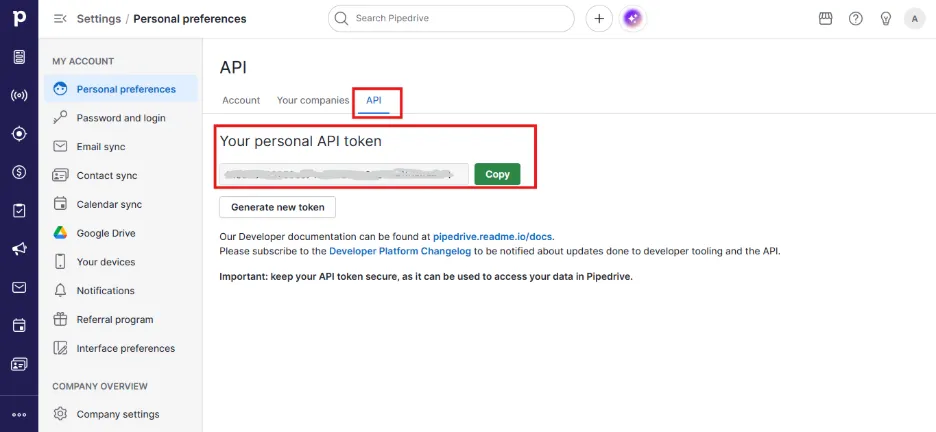Viewport: 936px width, 432px height.
Task: Click the COMPANY OVERVIEW section heading
Action: [x=100, y=386]
